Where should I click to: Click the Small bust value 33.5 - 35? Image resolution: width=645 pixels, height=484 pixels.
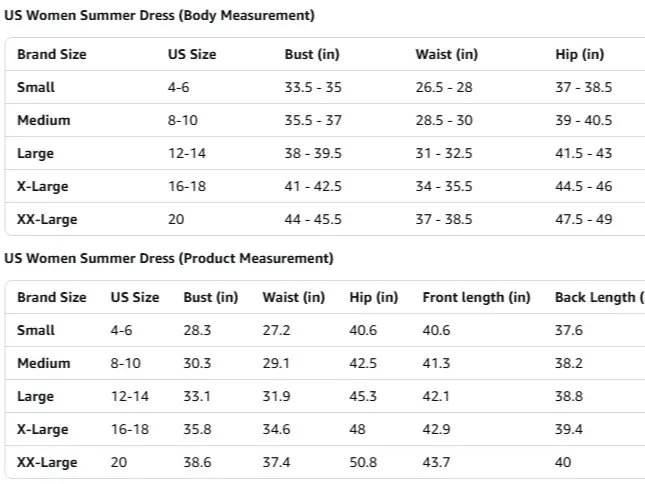pos(313,87)
